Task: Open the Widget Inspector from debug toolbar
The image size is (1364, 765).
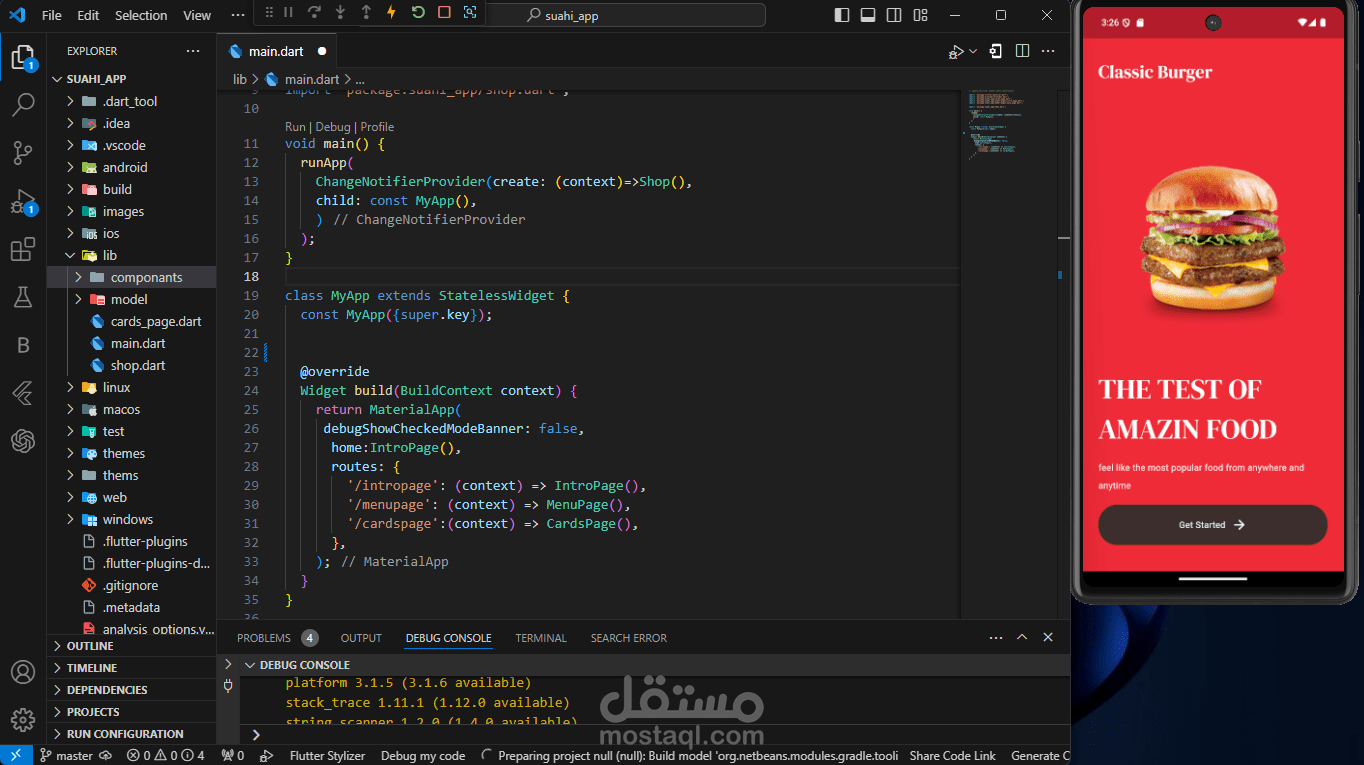Action: click(470, 13)
